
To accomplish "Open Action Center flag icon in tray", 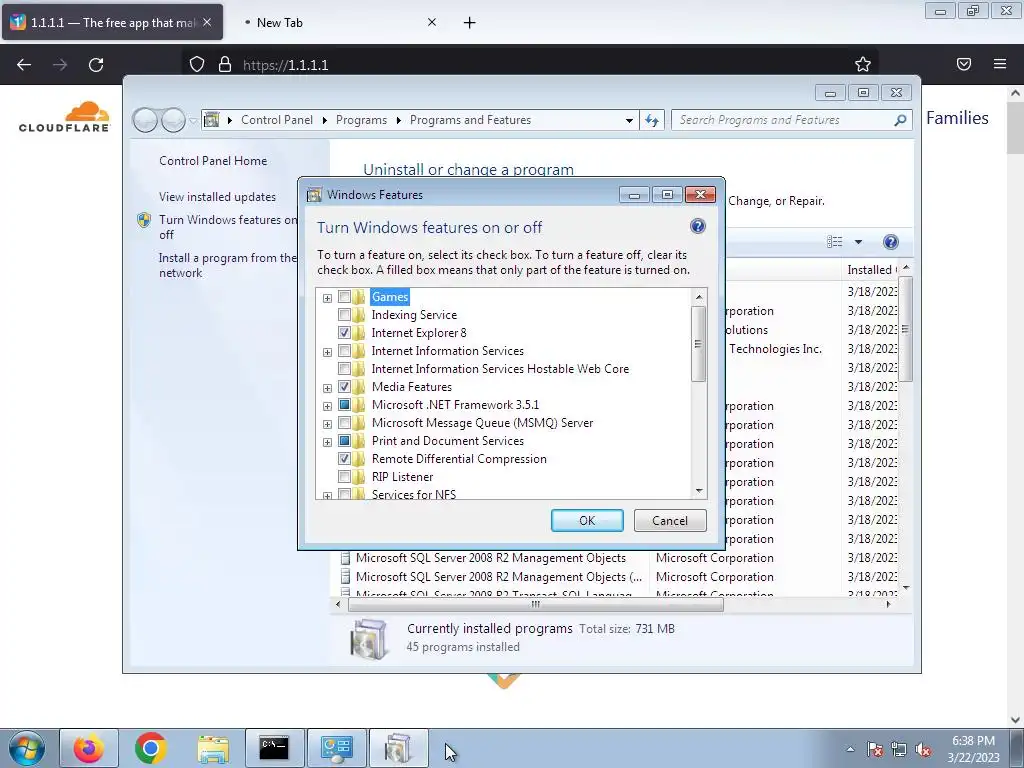I will tap(875, 749).
